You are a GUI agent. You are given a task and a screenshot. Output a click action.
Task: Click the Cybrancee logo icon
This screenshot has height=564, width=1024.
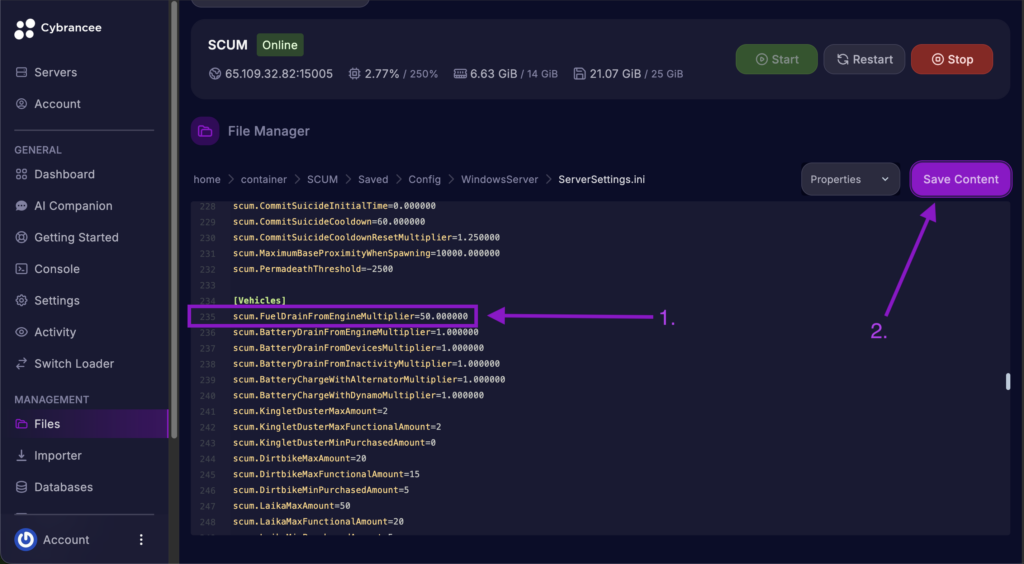point(24,29)
